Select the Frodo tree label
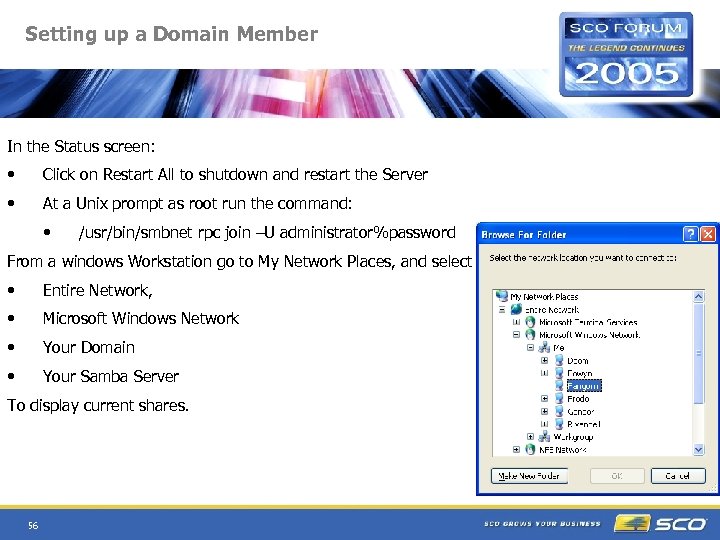The width and height of the screenshot is (720, 540). tap(578, 399)
